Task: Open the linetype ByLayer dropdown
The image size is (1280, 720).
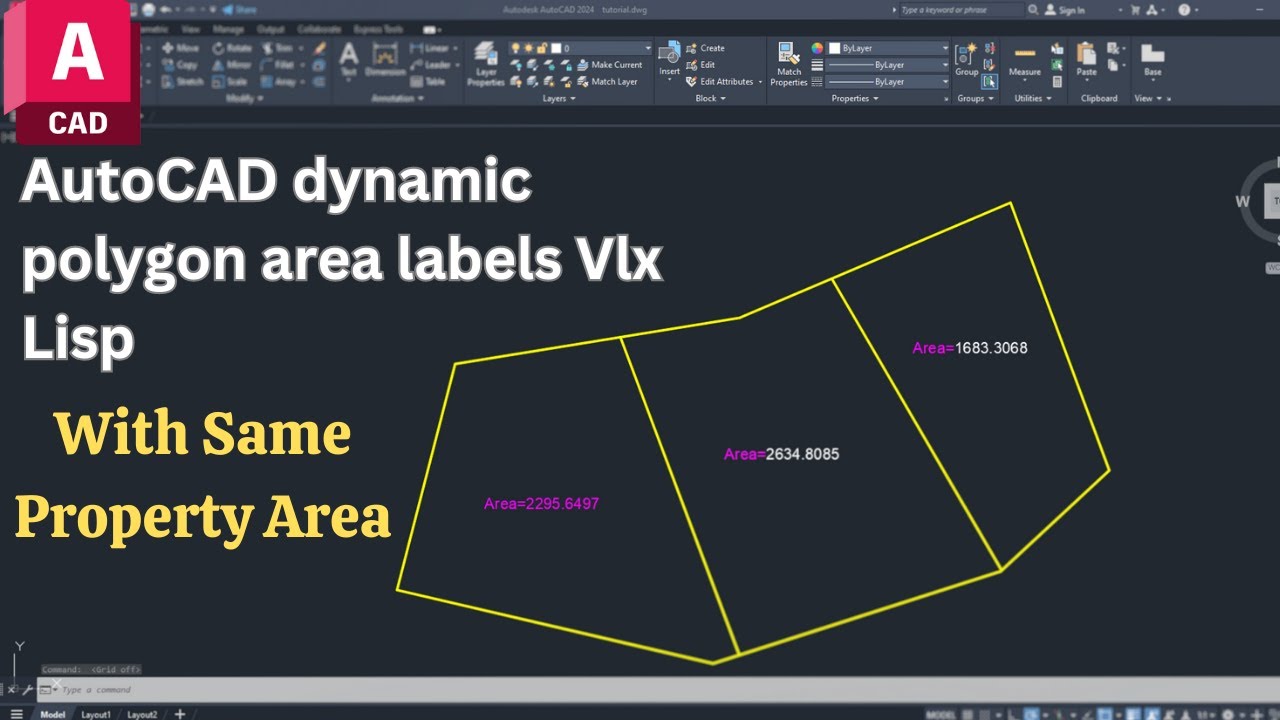Action: 888,82
